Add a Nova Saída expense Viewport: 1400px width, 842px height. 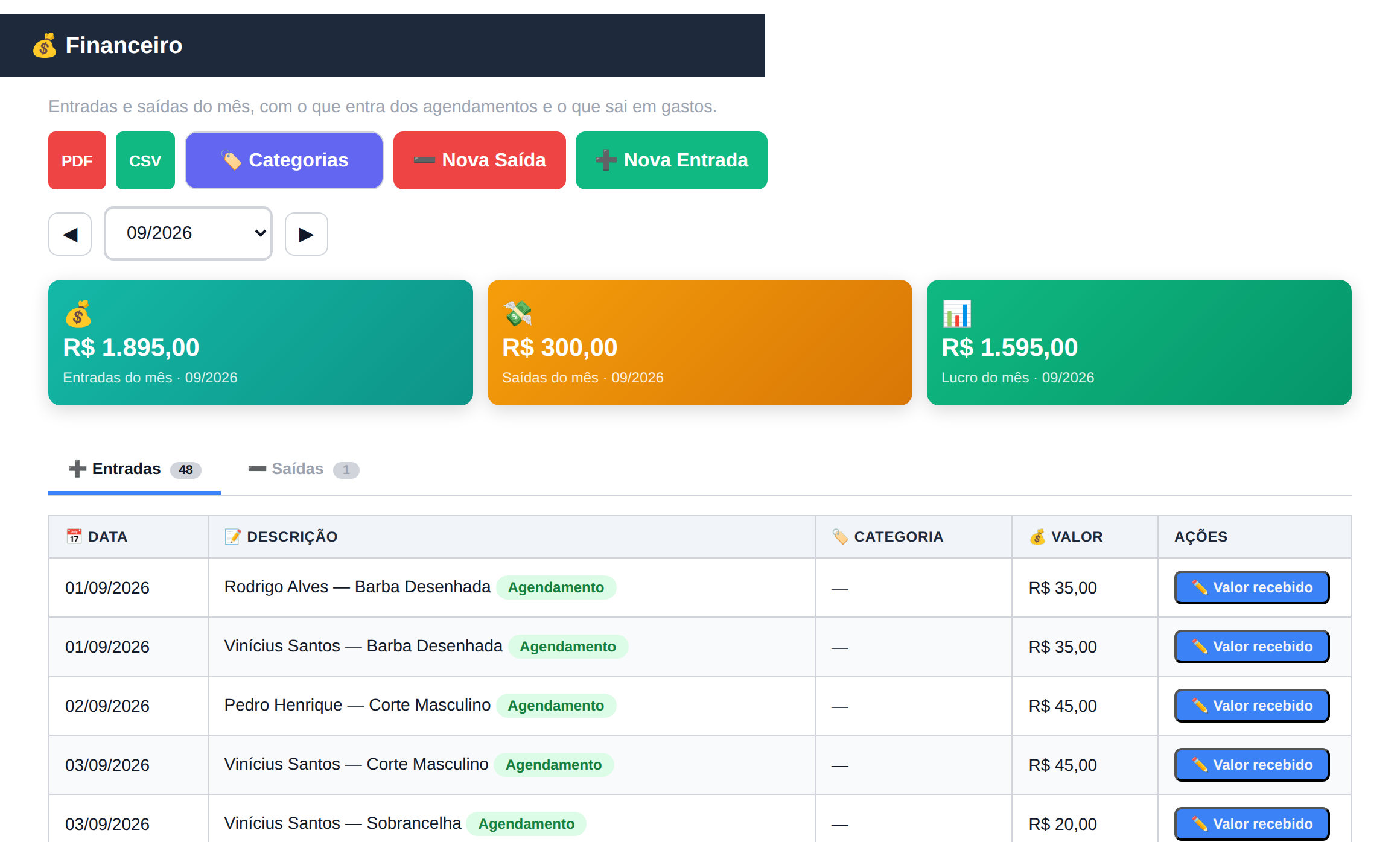(x=480, y=160)
